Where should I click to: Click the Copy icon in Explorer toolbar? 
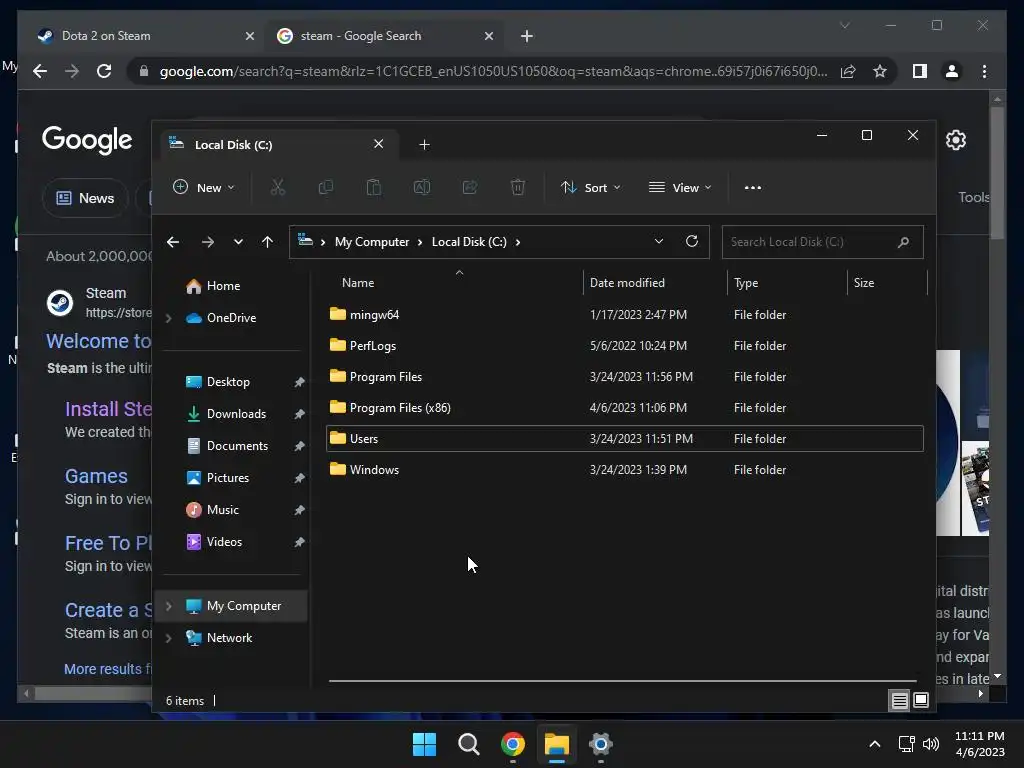[x=325, y=187]
